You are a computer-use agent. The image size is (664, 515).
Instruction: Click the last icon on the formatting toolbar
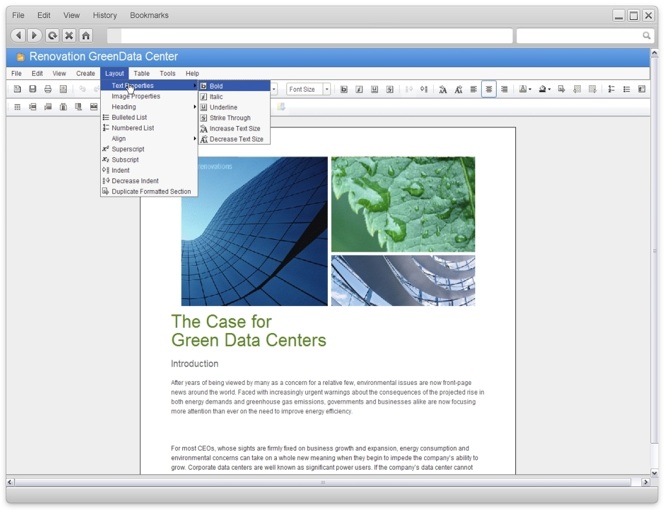click(x=642, y=89)
